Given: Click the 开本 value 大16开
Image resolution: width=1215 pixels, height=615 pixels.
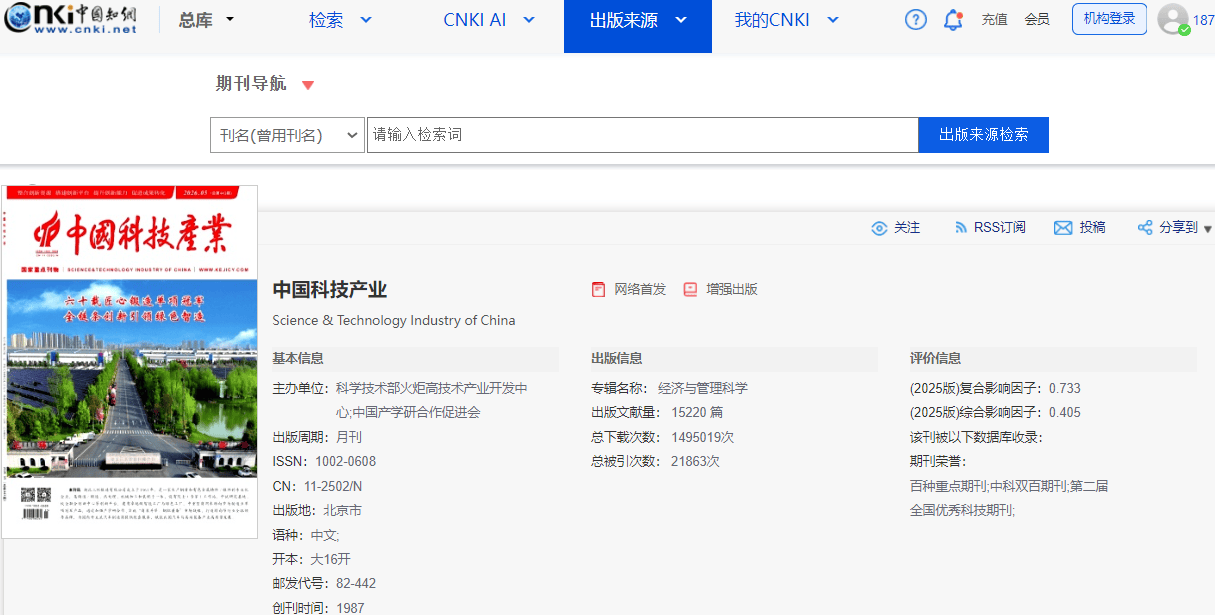Looking at the screenshot, I should [x=330, y=559].
